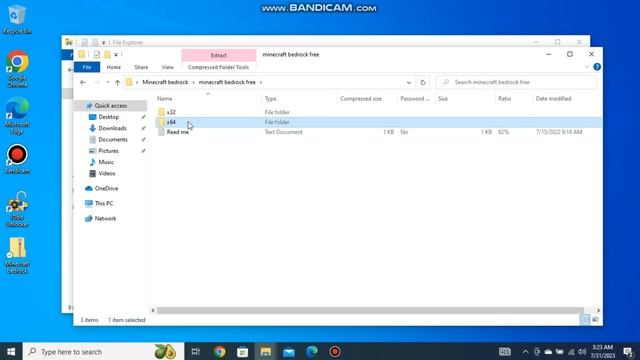The width and height of the screenshot is (640, 360).
Task: Click the Help question mark icon
Action: tap(597, 67)
